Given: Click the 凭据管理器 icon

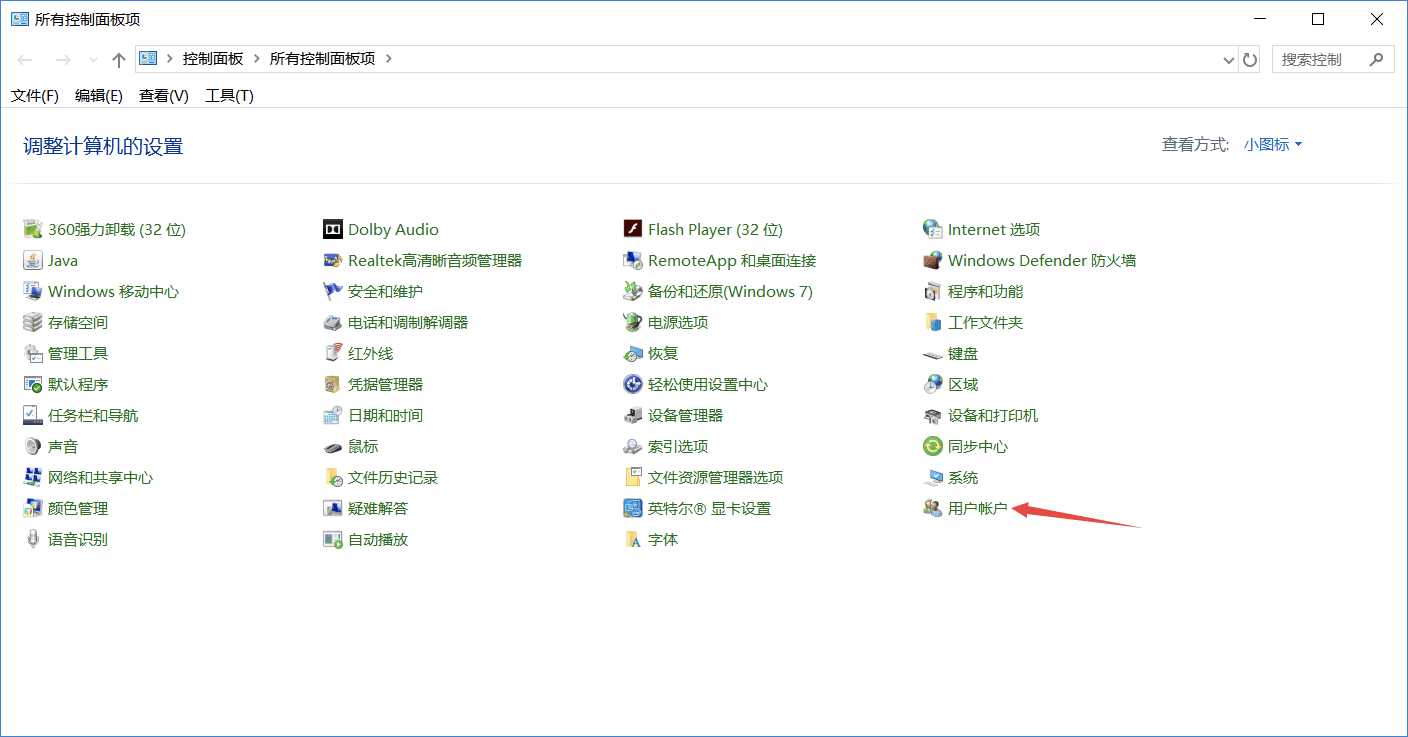Looking at the screenshot, I should coord(333,384).
